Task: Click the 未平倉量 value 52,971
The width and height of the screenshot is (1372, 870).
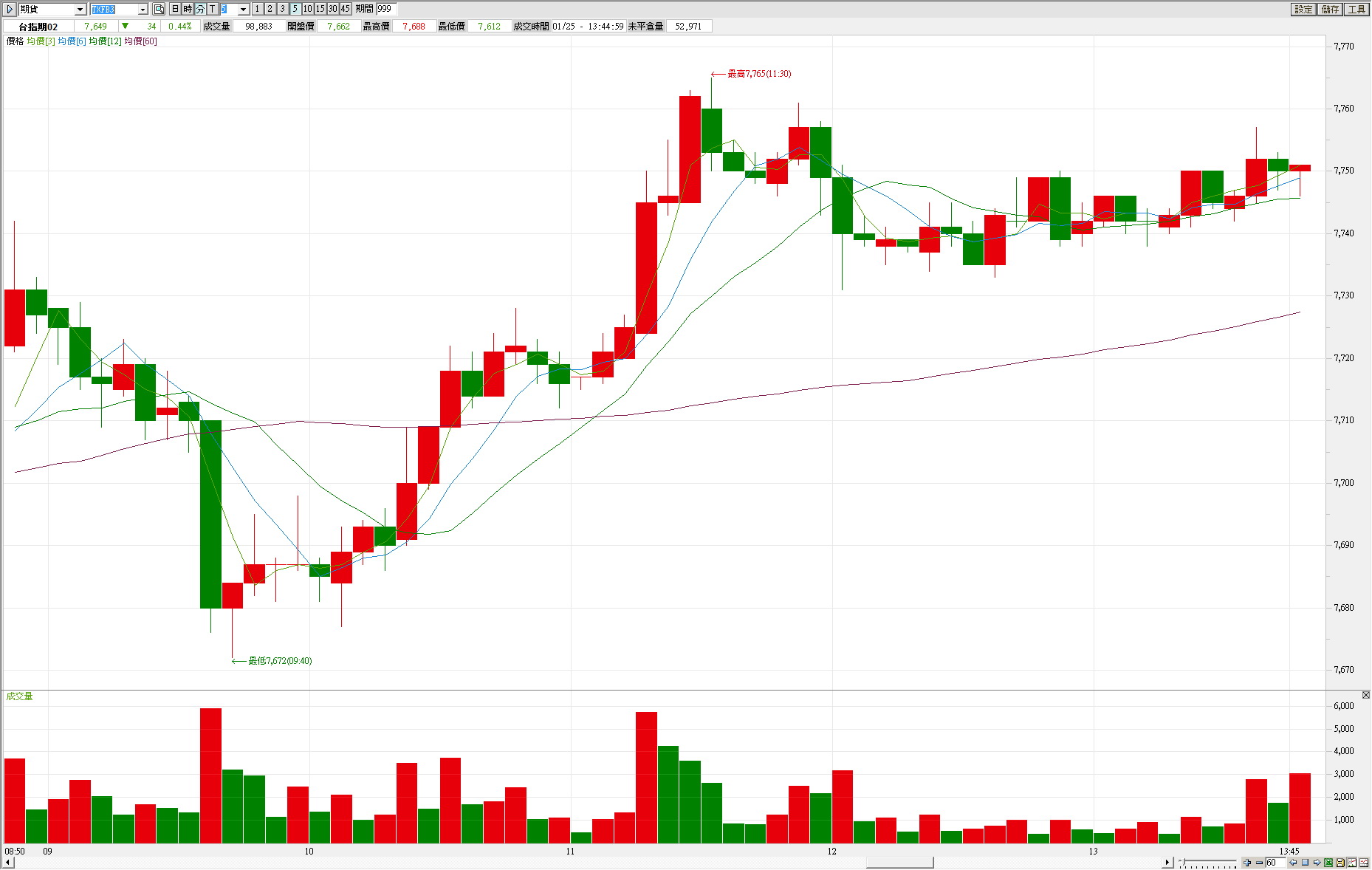Action: (x=688, y=27)
